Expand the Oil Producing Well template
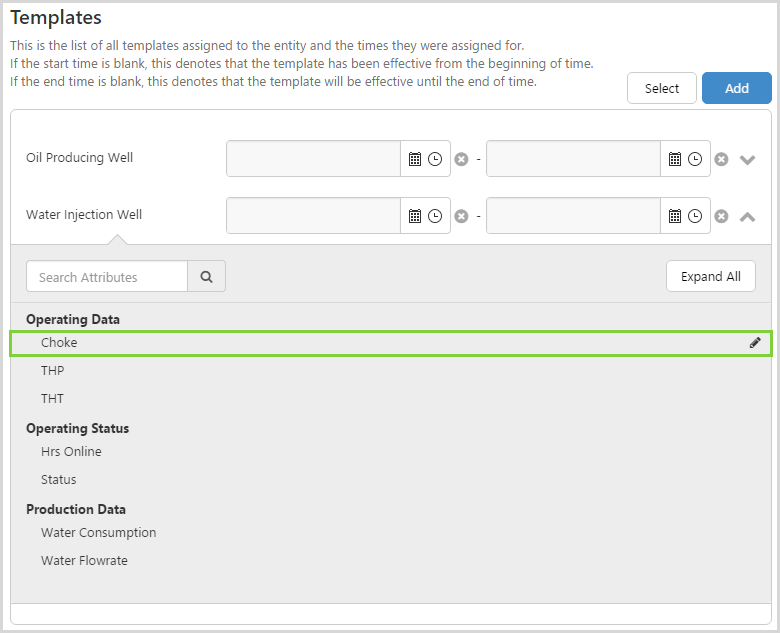This screenshot has width=780, height=633. coord(747,159)
